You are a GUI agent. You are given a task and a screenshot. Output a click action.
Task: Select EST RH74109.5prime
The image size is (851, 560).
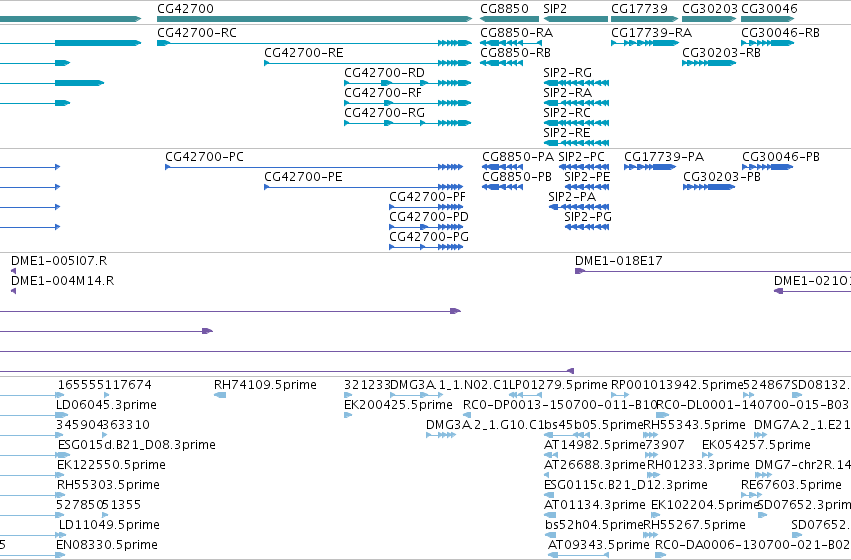pyautogui.click(x=220, y=395)
